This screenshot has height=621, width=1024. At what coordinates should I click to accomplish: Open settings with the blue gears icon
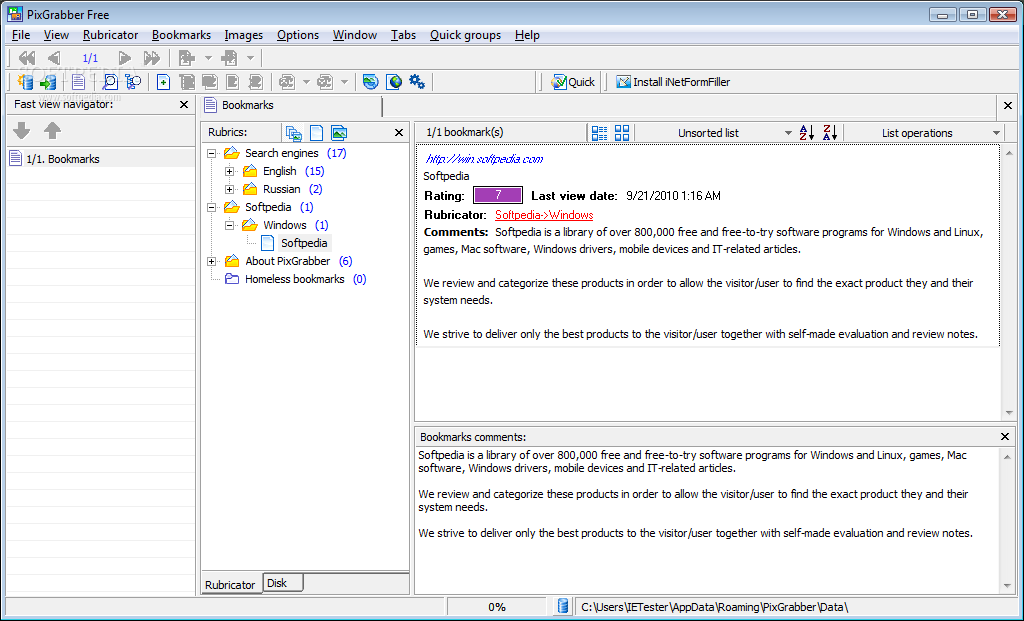(417, 82)
